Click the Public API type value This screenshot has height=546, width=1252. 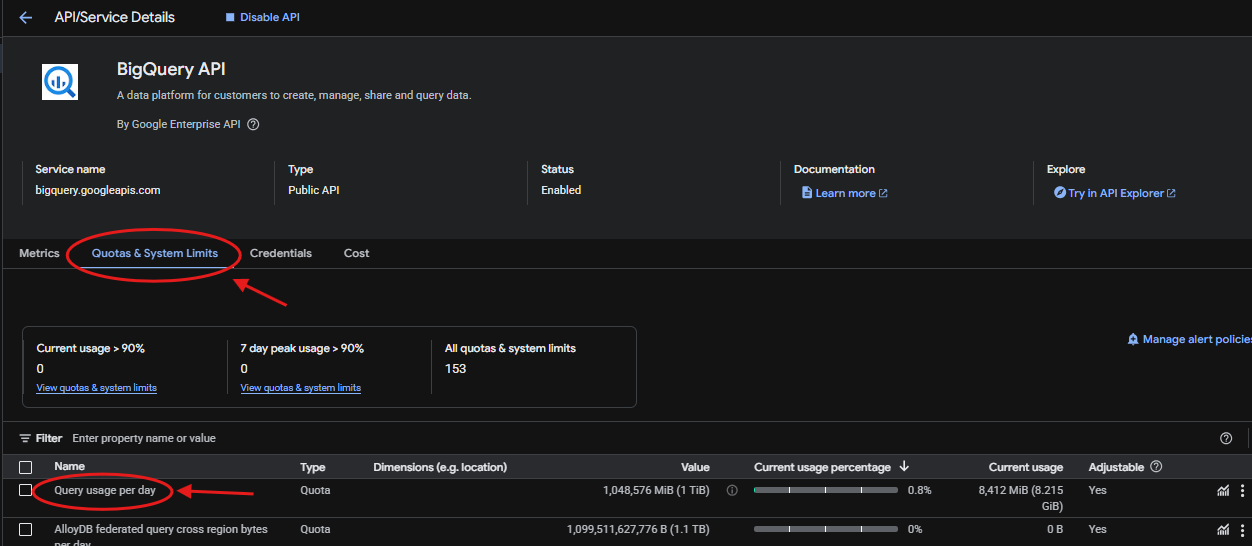[314, 189]
